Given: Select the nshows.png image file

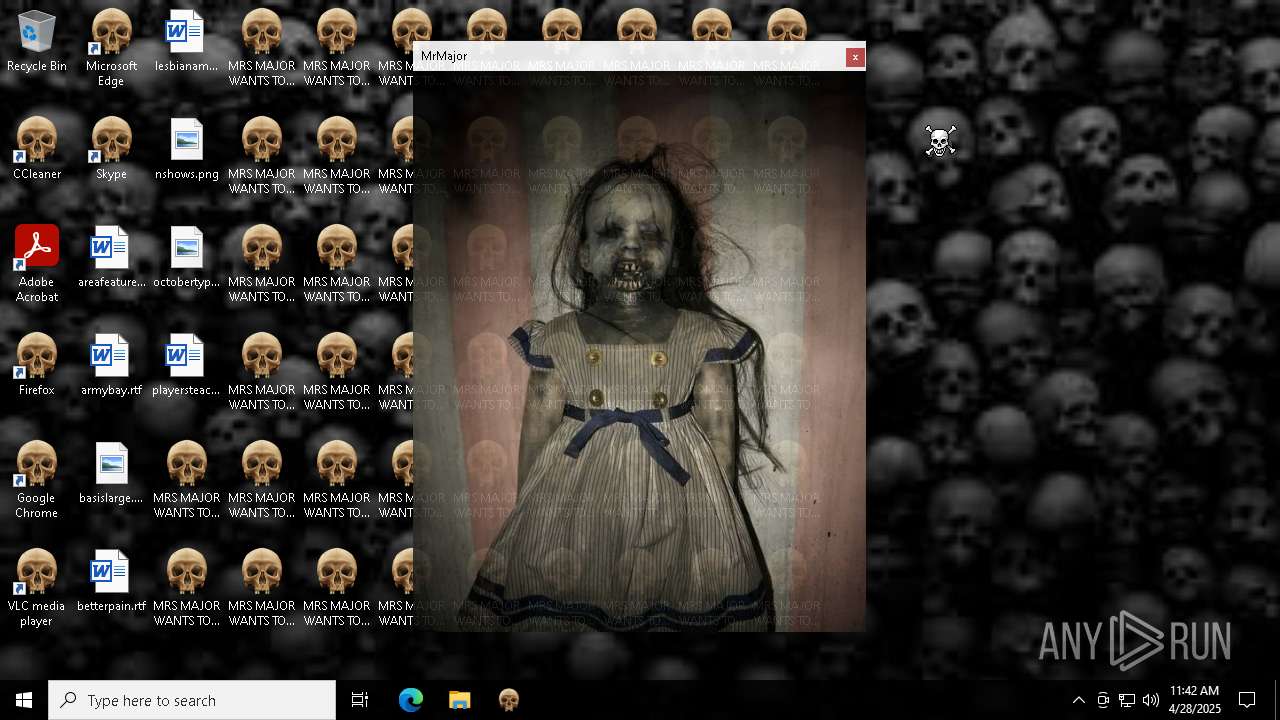Looking at the screenshot, I should (186, 149).
